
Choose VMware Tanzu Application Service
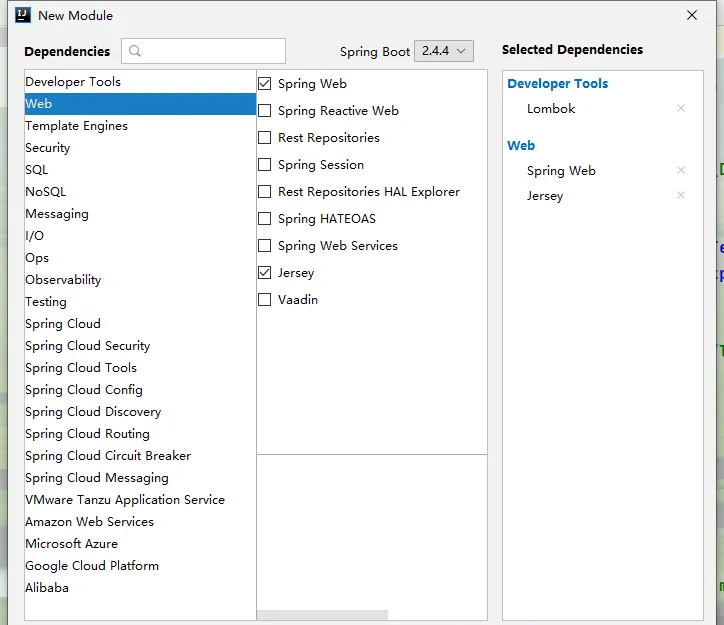pyautogui.click(x=140, y=500)
